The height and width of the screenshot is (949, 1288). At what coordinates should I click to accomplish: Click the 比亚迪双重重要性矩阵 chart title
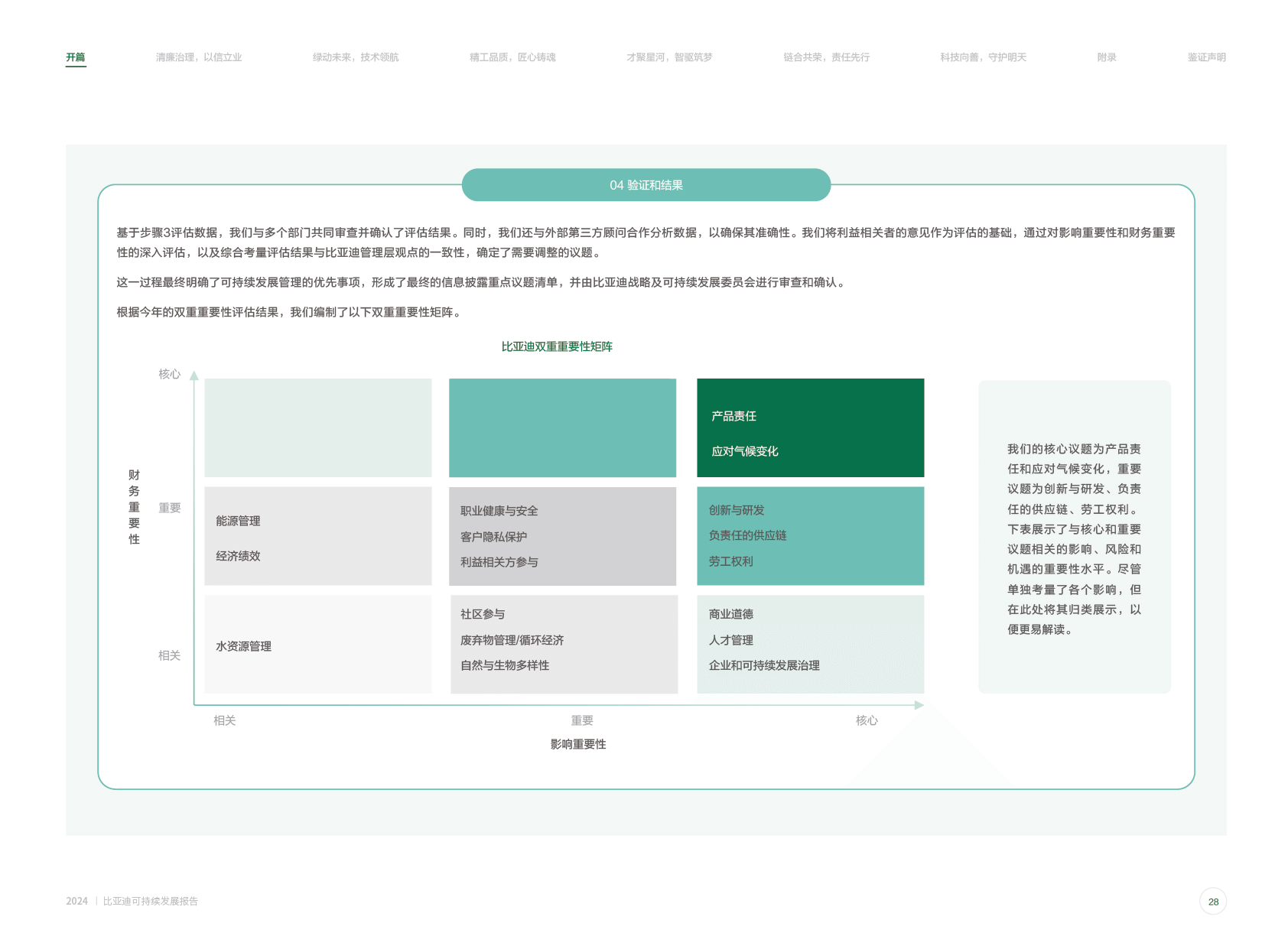[557, 346]
